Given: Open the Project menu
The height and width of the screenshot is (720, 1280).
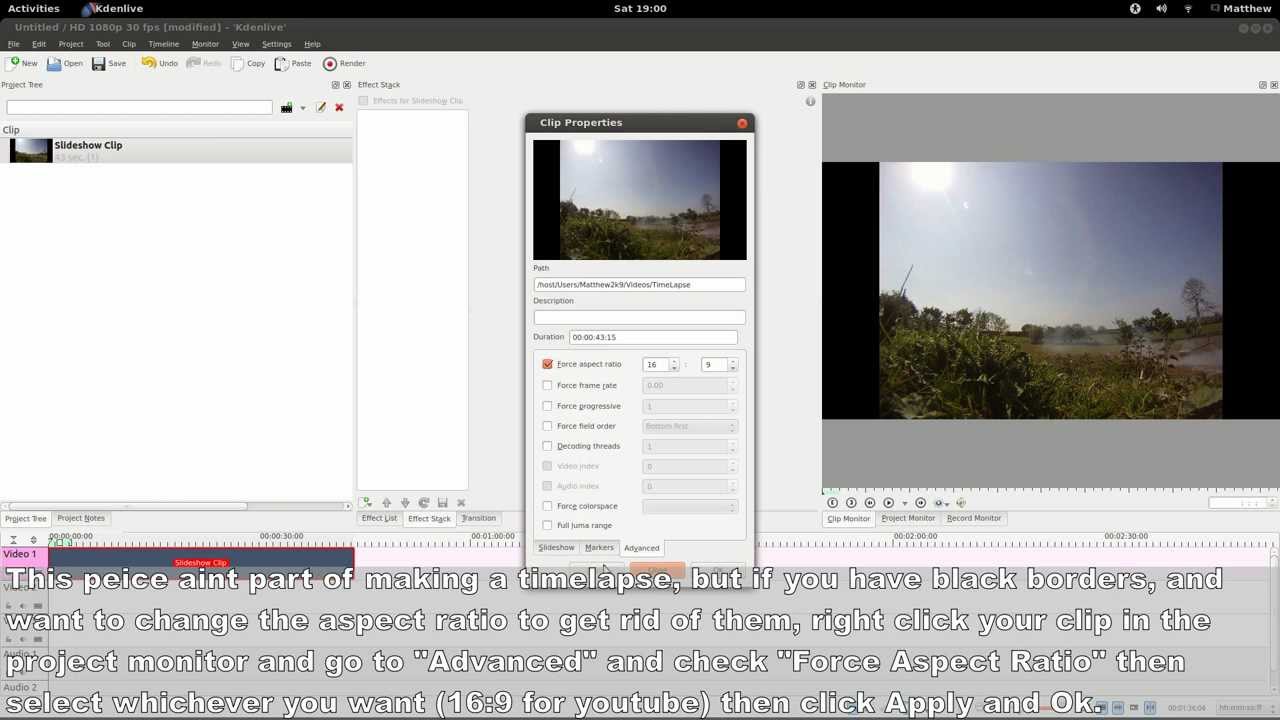Looking at the screenshot, I should pos(70,44).
